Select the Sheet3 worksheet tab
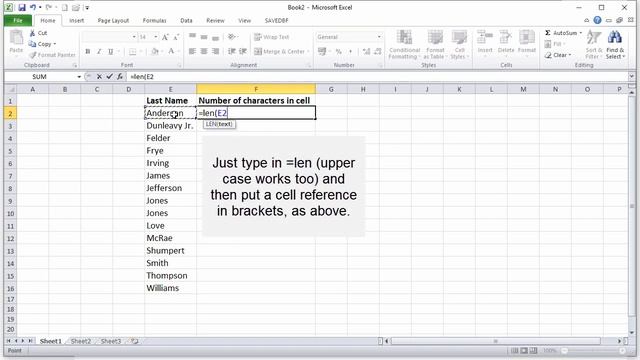 pos(111,341)
